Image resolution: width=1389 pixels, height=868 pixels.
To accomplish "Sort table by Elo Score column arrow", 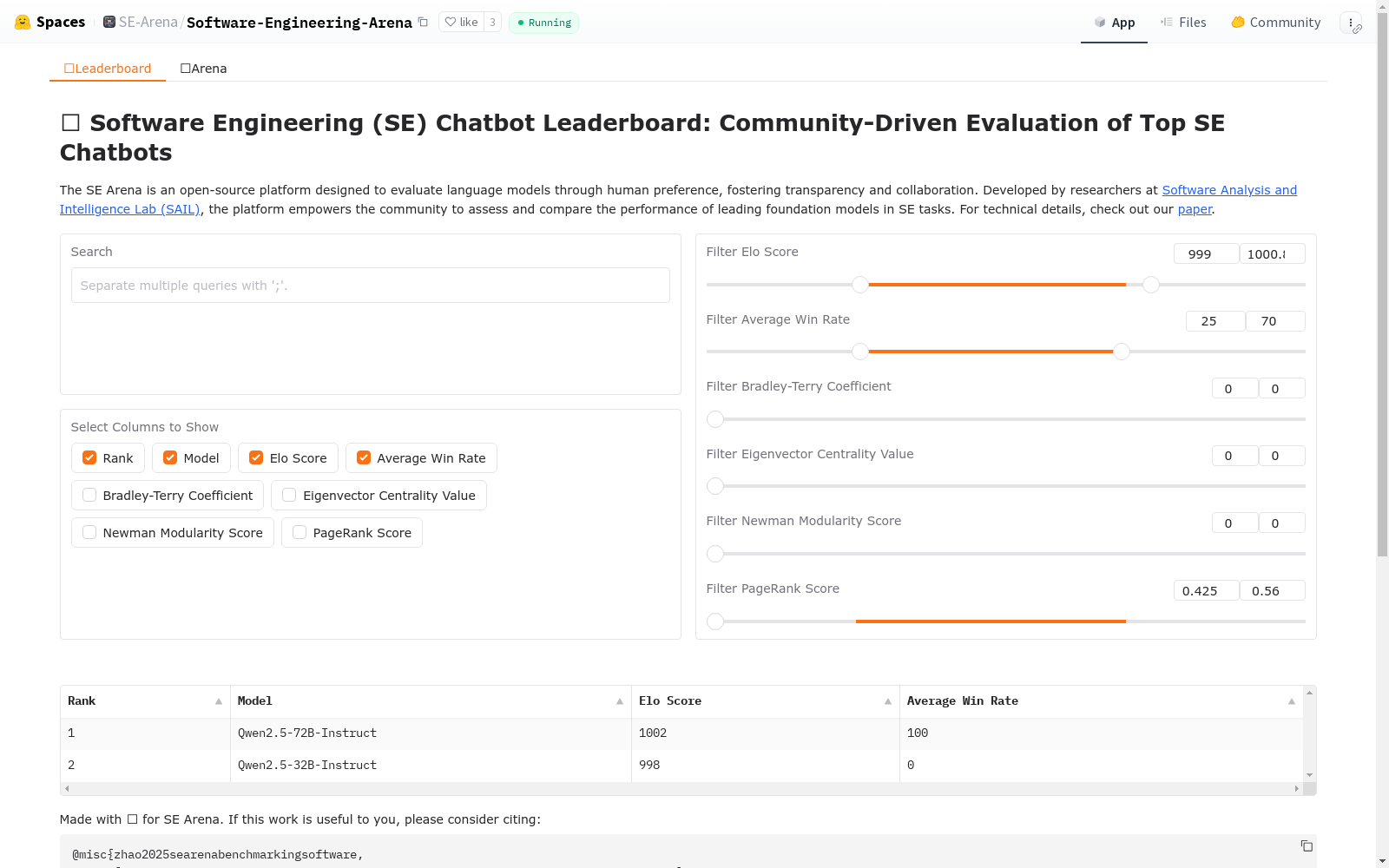I will 888,701.
